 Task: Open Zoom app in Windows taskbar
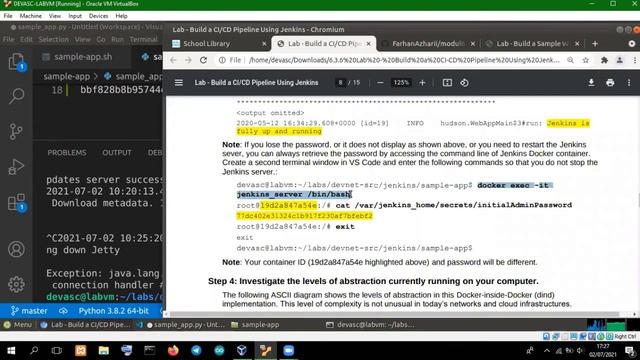click(289, 350)
